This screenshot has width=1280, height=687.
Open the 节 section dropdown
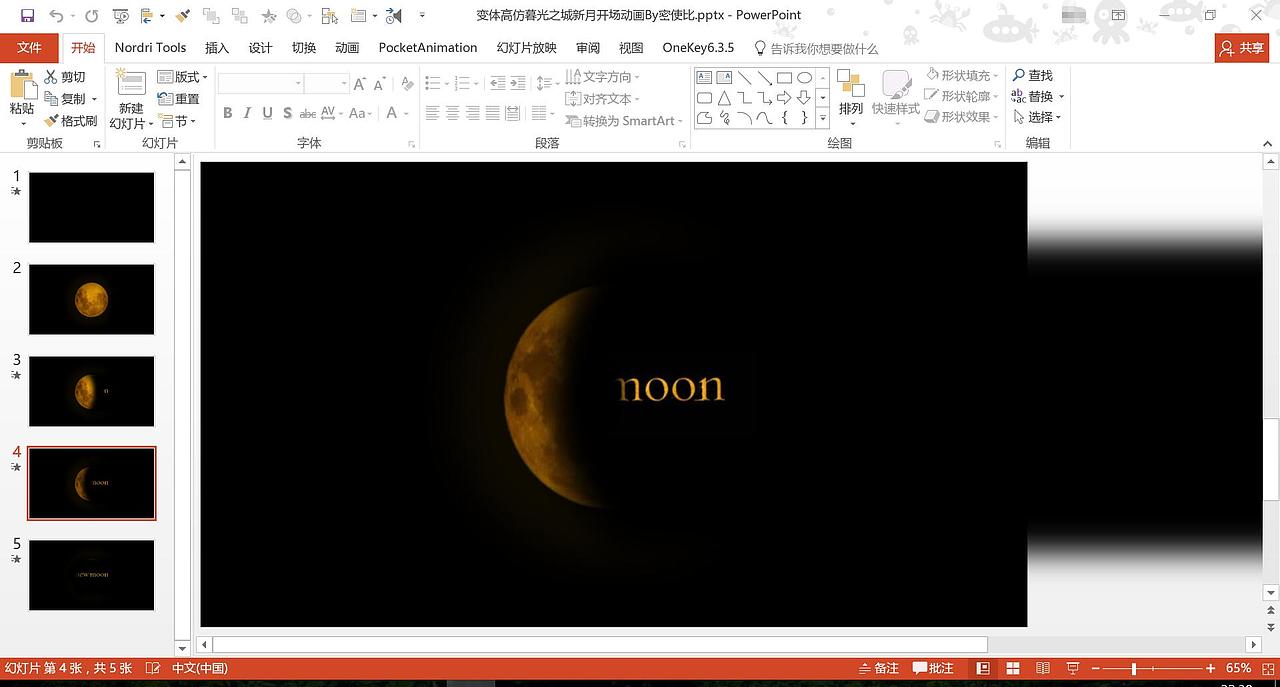(x=178, y=121)
